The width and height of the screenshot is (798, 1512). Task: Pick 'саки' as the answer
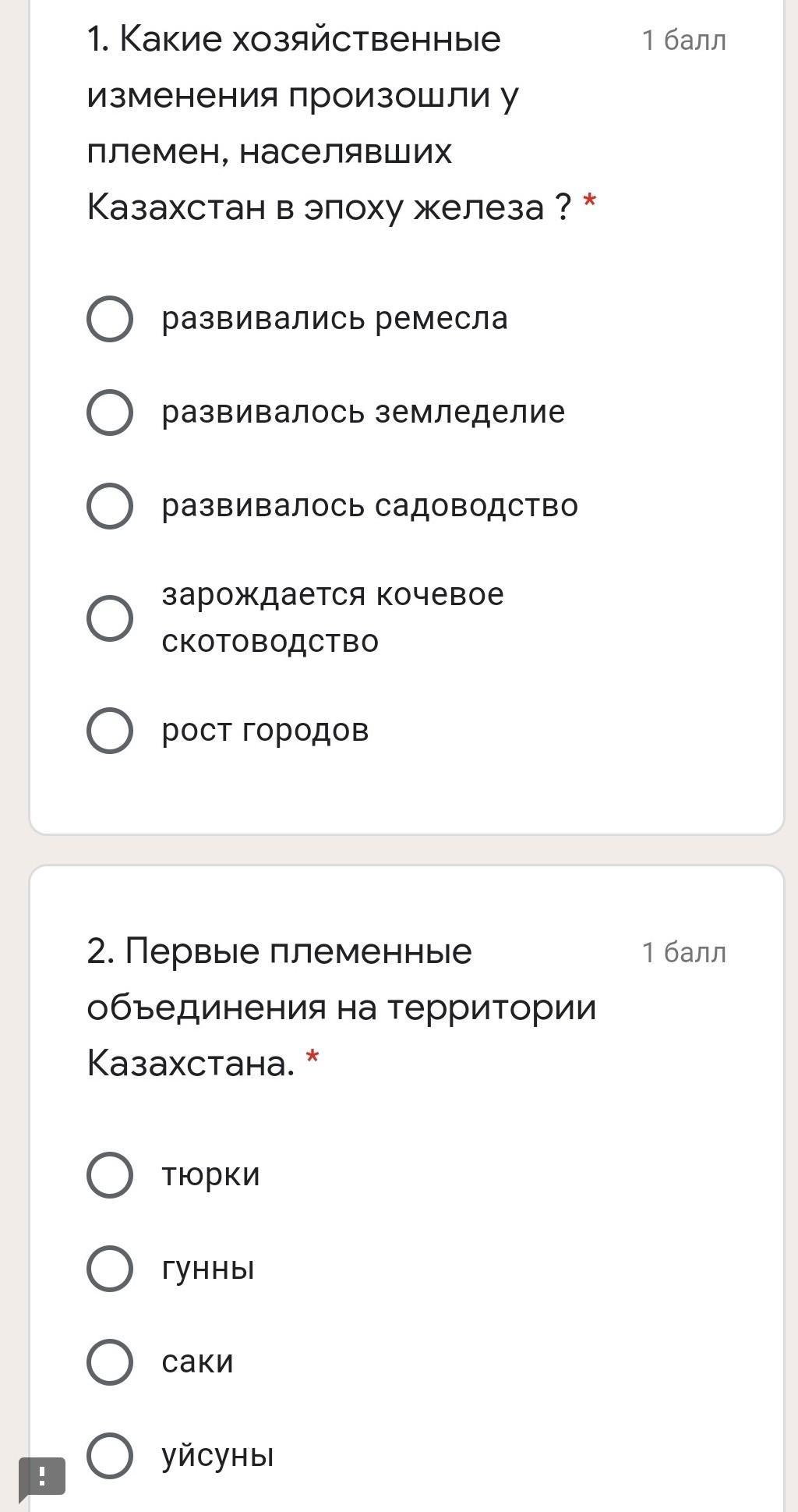pyautogui.click(x=110, y=1362)
